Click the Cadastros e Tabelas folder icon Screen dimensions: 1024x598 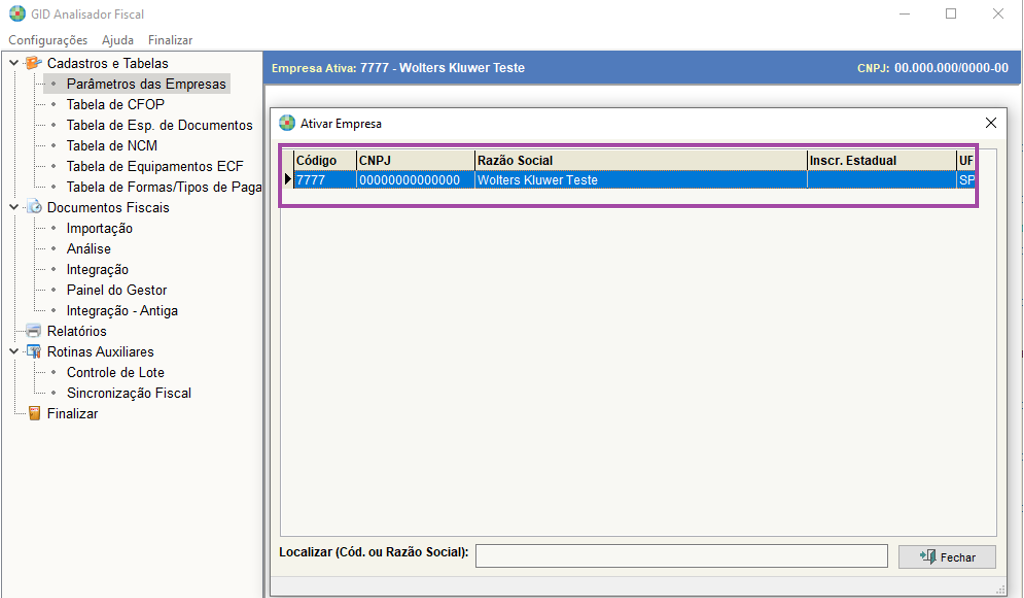point(33,63)
